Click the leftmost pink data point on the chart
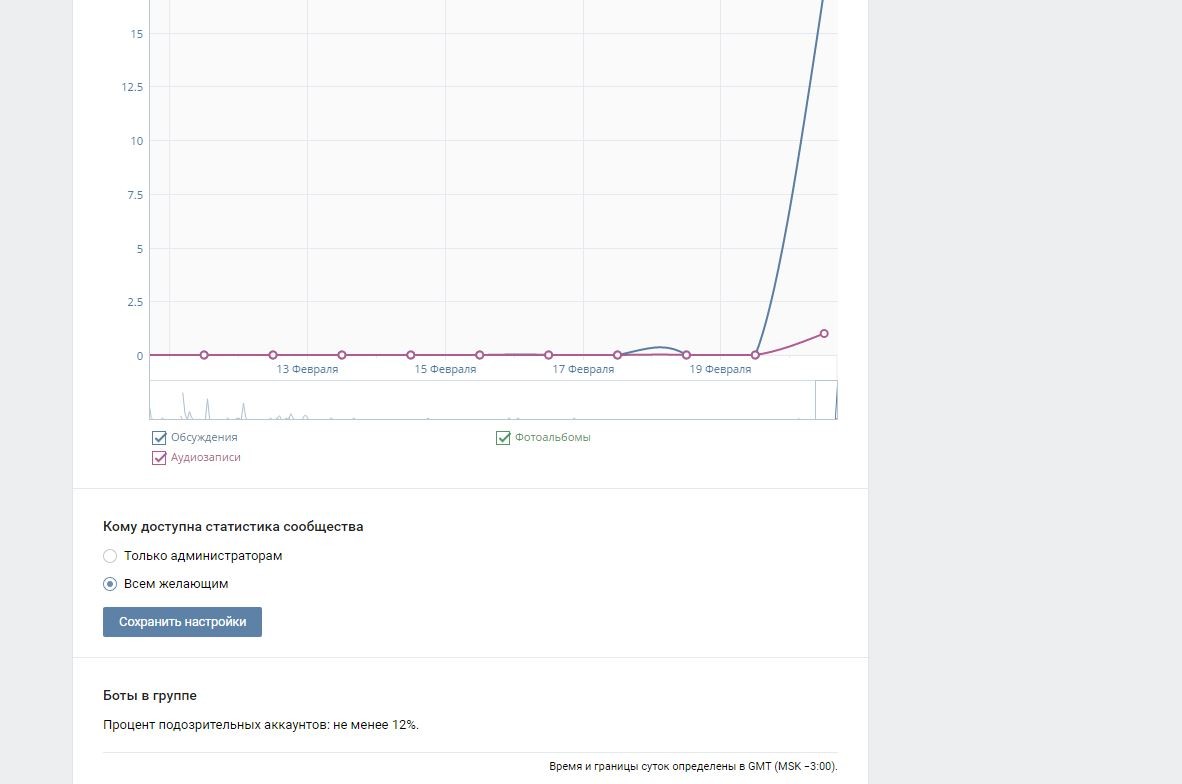The width and height of the screenshot is (1182, 784). click(x=204, y=355)
